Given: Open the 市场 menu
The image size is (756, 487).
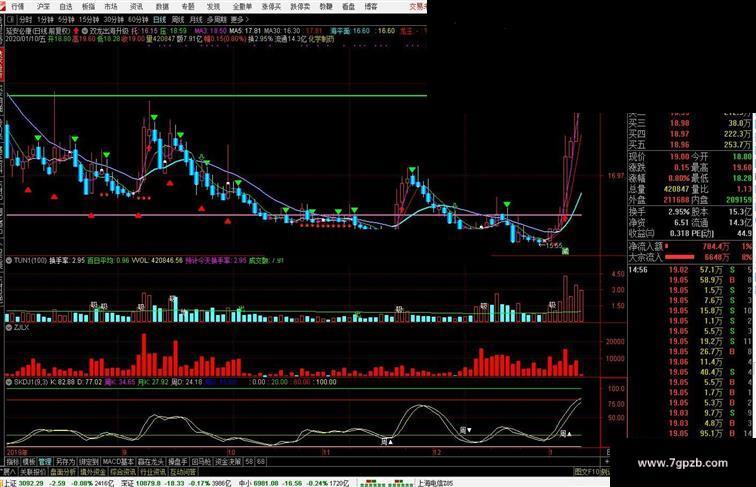Looking at the screenshot, I should [111, 6].
